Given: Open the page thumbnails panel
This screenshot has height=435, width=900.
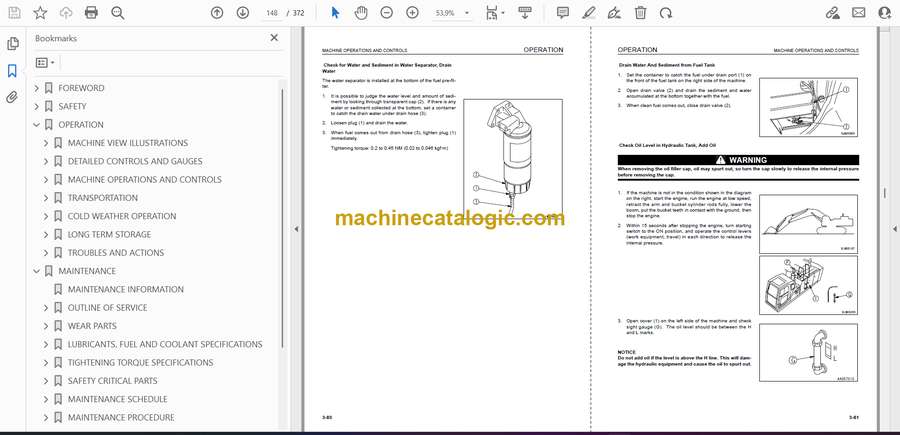Looking at the screenshot, I should pyautogui.click(x=12, y=44).
